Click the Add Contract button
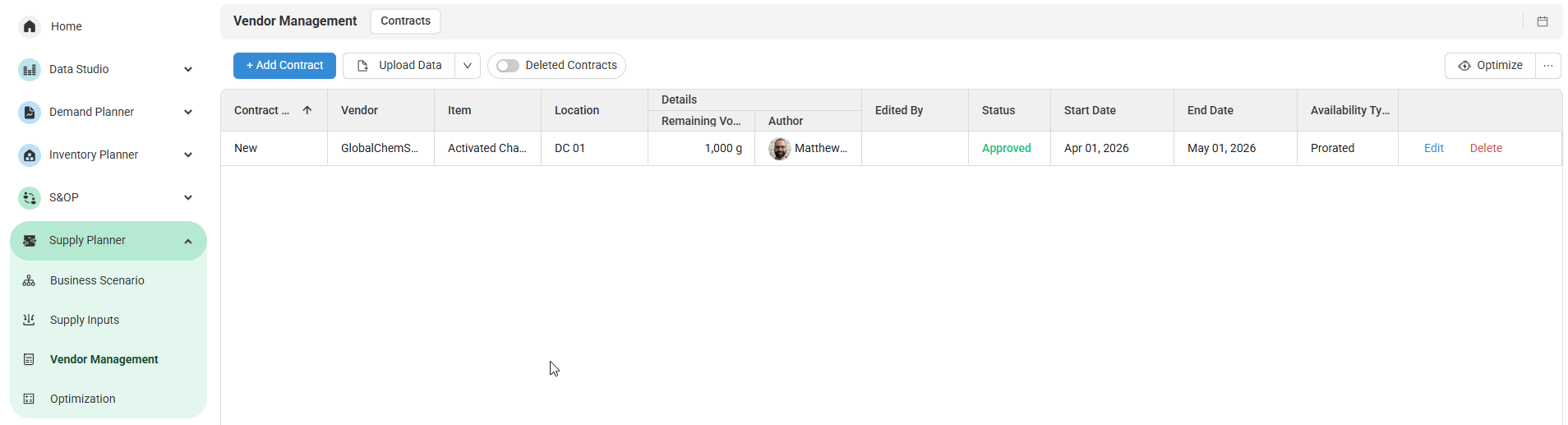This screenshot has height=425, width=1568. pos(284,66)
